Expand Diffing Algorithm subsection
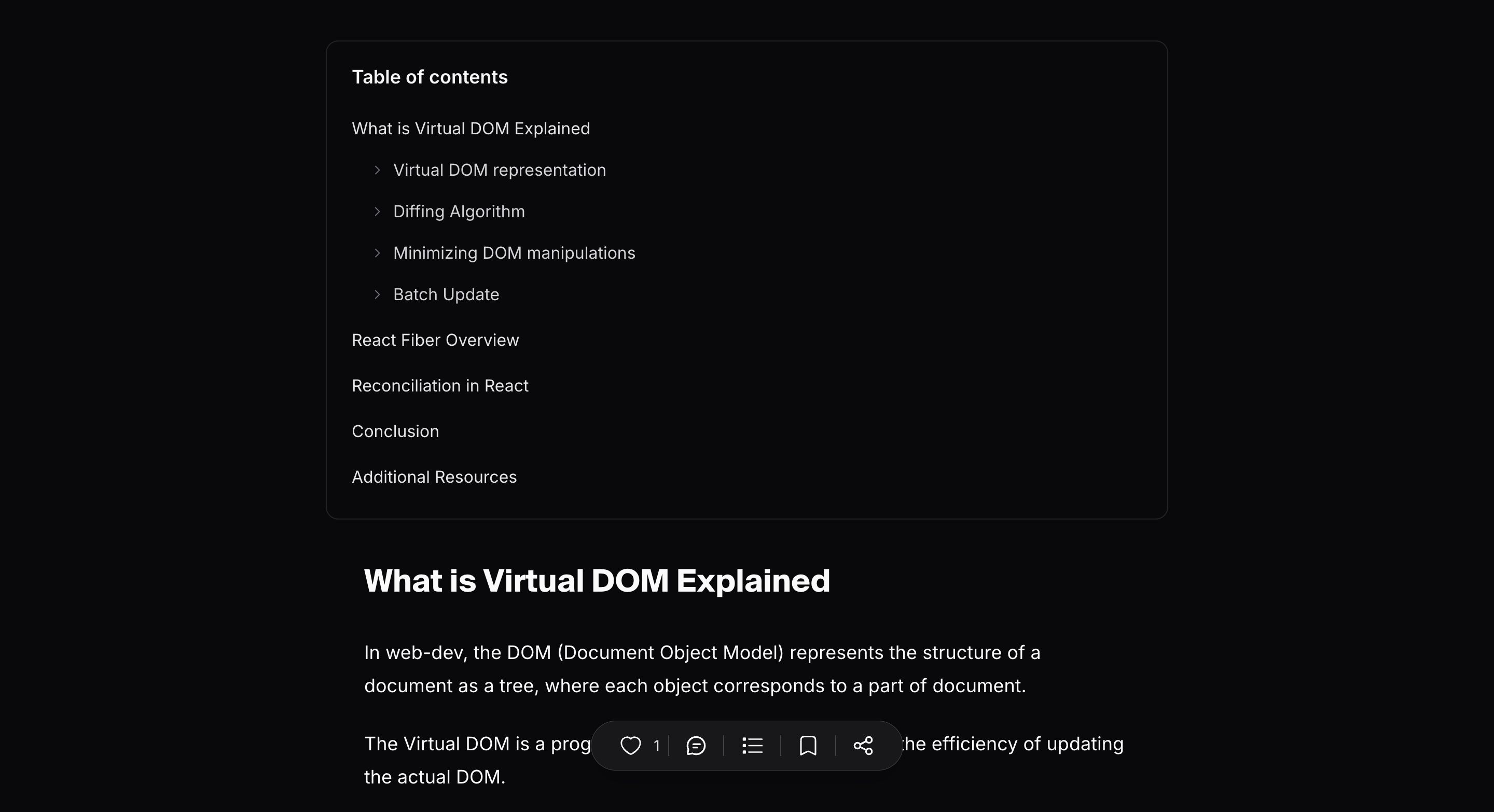The image size is (1494, 812). click(x=378, y=211)
